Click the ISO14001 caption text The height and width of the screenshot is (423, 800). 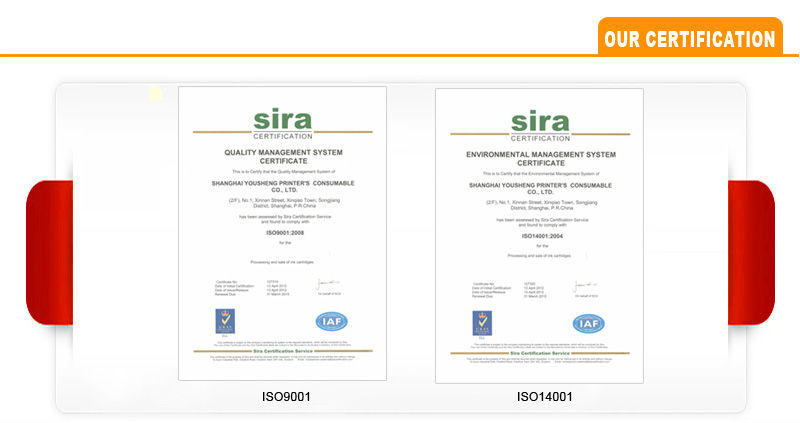[x=544, y=396]
